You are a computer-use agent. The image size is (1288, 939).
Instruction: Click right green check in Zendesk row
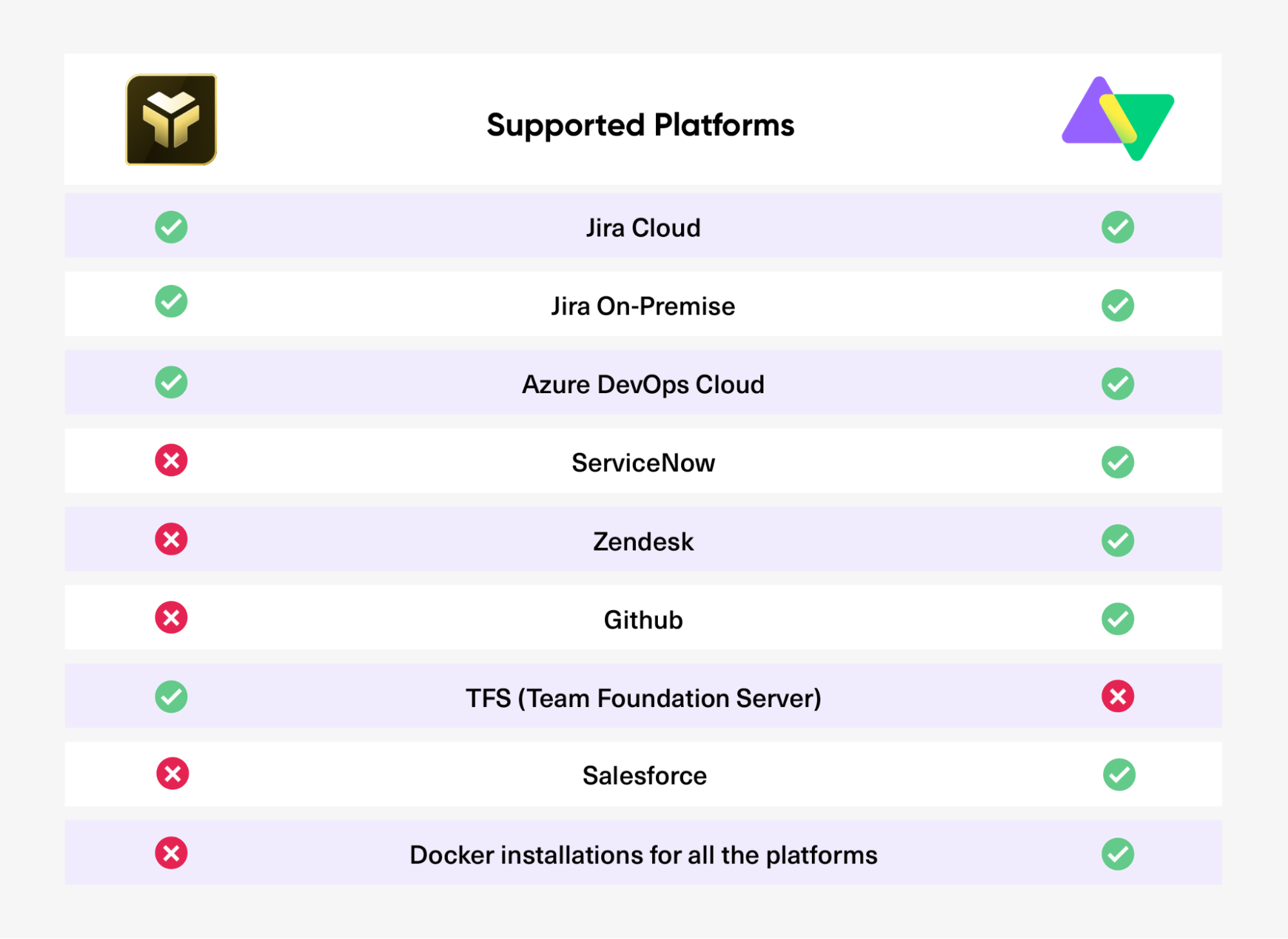[1117, 541]
